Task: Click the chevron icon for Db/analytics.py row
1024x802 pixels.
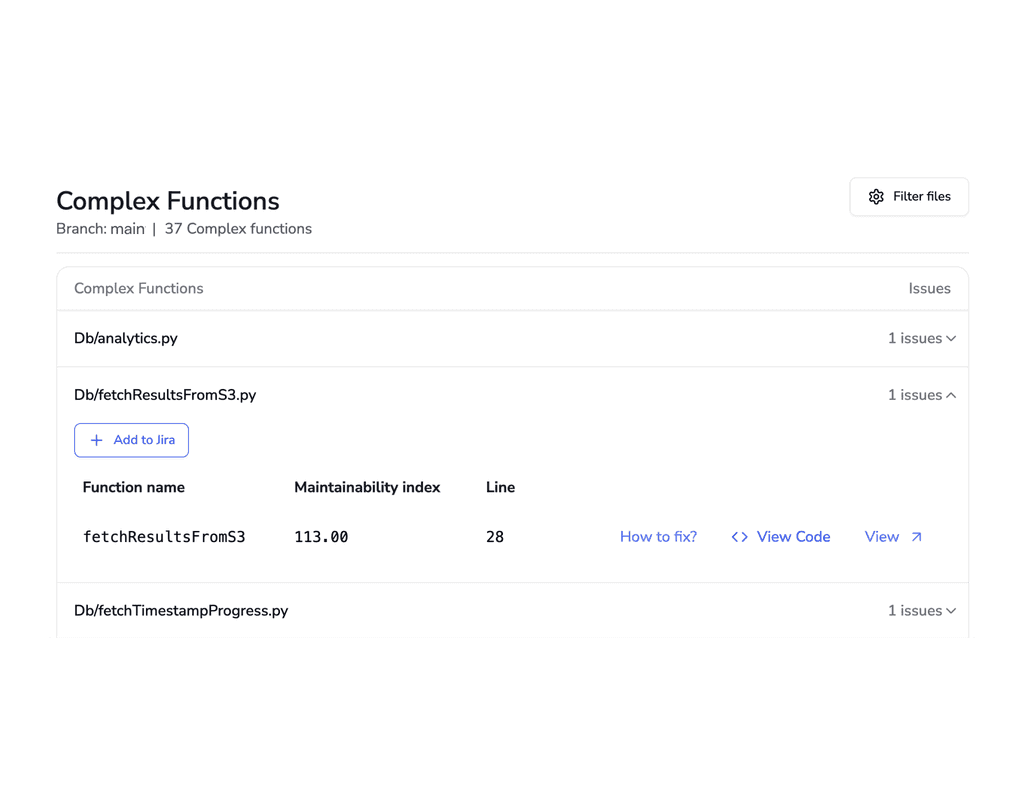Action: [x=951, y=338]
